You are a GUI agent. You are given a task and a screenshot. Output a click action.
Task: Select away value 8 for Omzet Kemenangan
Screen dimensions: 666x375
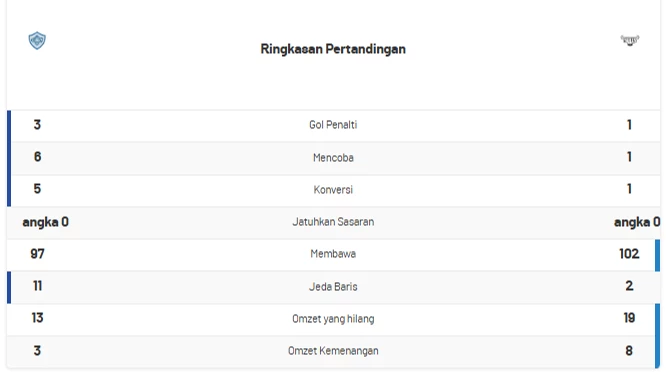[x=629, y=350]
